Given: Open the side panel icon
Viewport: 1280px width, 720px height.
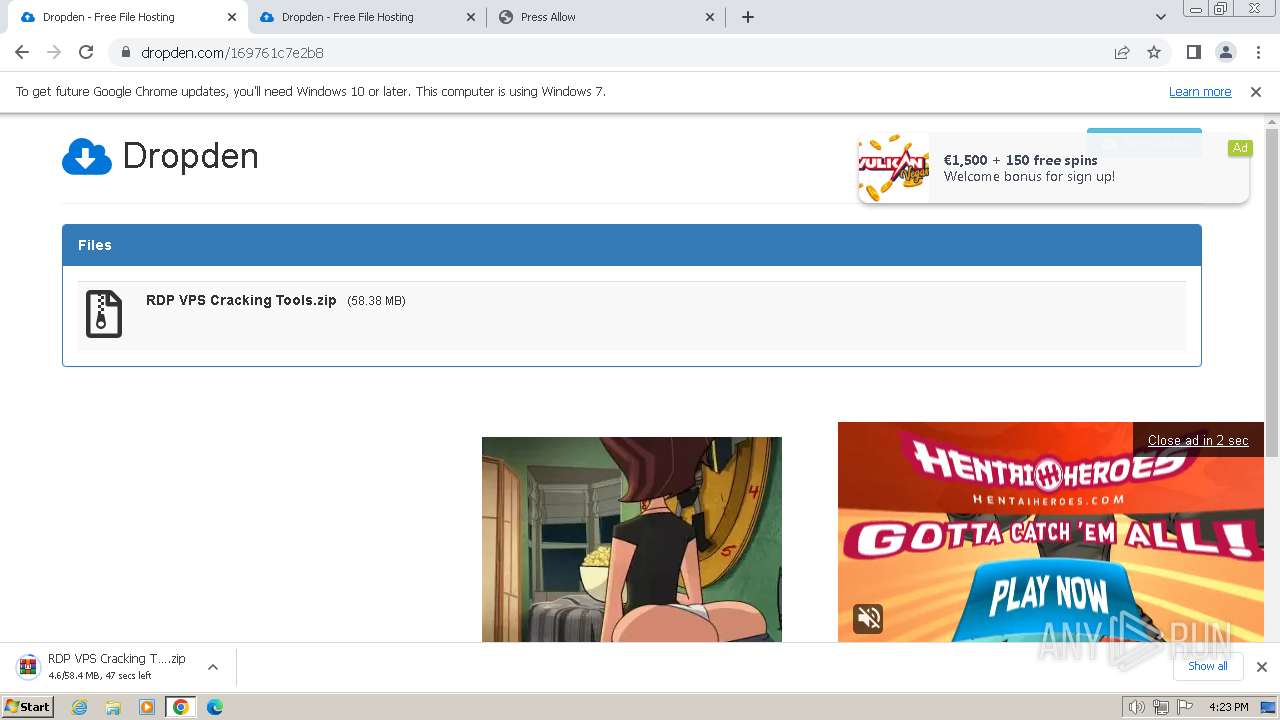Looking at the screenshot, I should click(x=1193, y=52).
